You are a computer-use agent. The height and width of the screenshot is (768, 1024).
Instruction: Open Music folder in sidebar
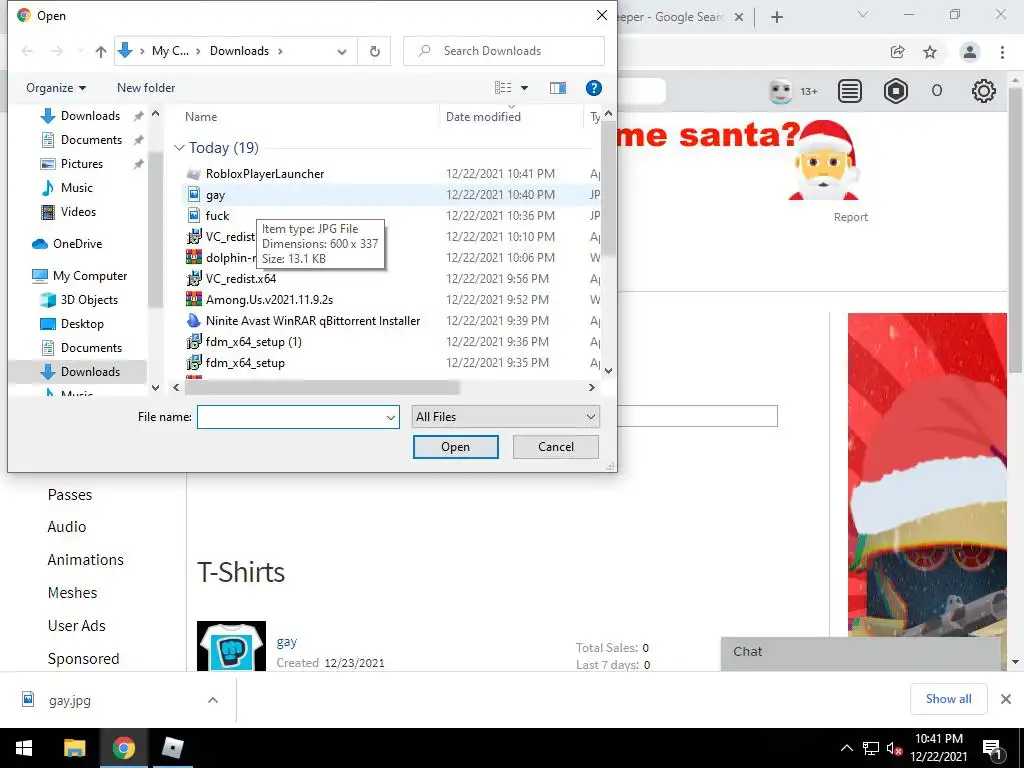point(76,188)
